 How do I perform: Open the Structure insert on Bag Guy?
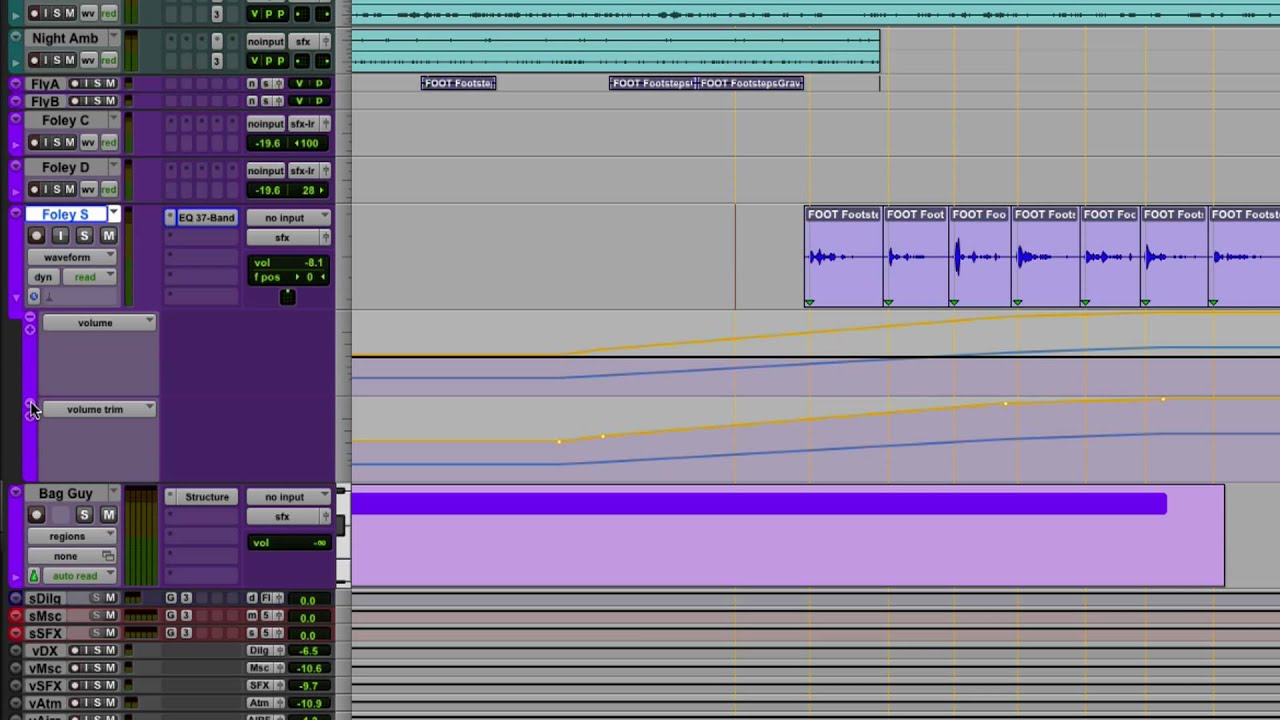[x=207, y=496]
